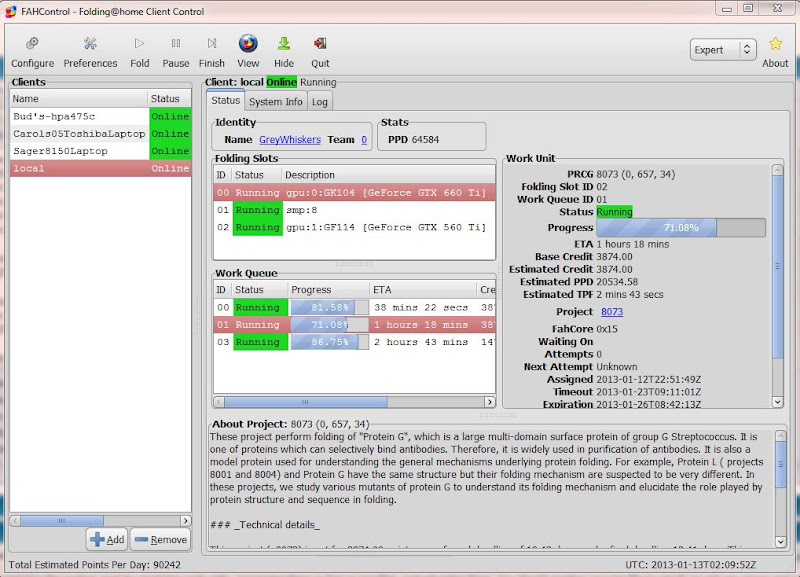The height and width of the screenshot is (577, 800).
Task: Select work queue row 00 at 81.58%
Action: [x=354, y=307]
